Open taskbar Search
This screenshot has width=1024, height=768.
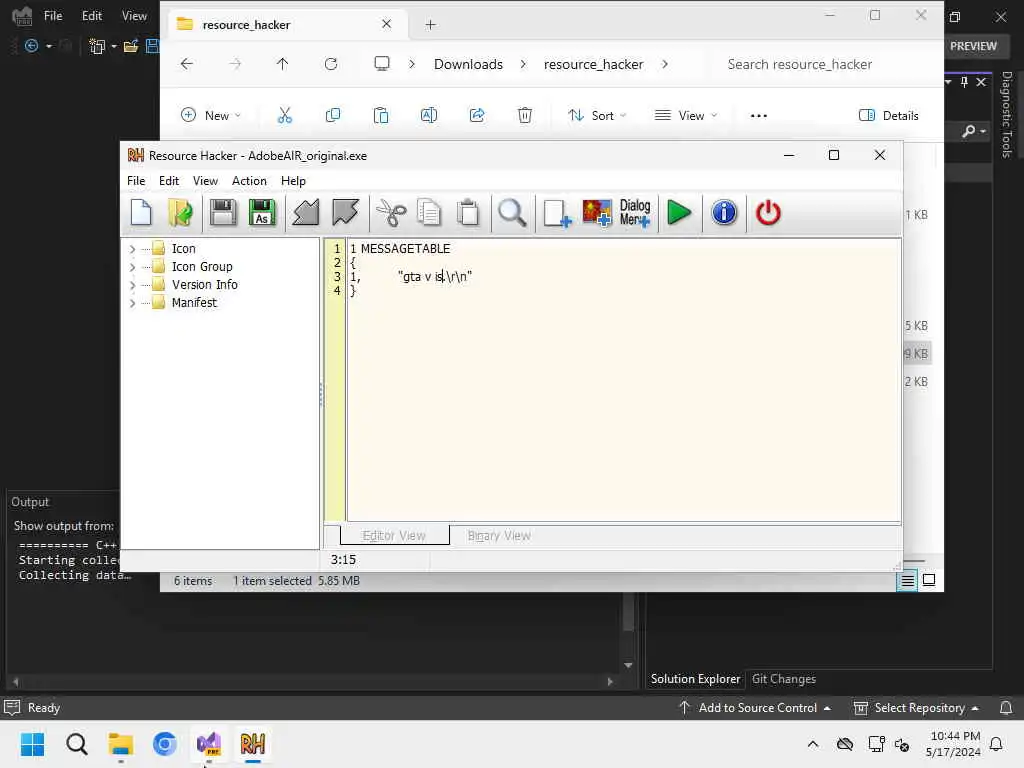[76, 744]
